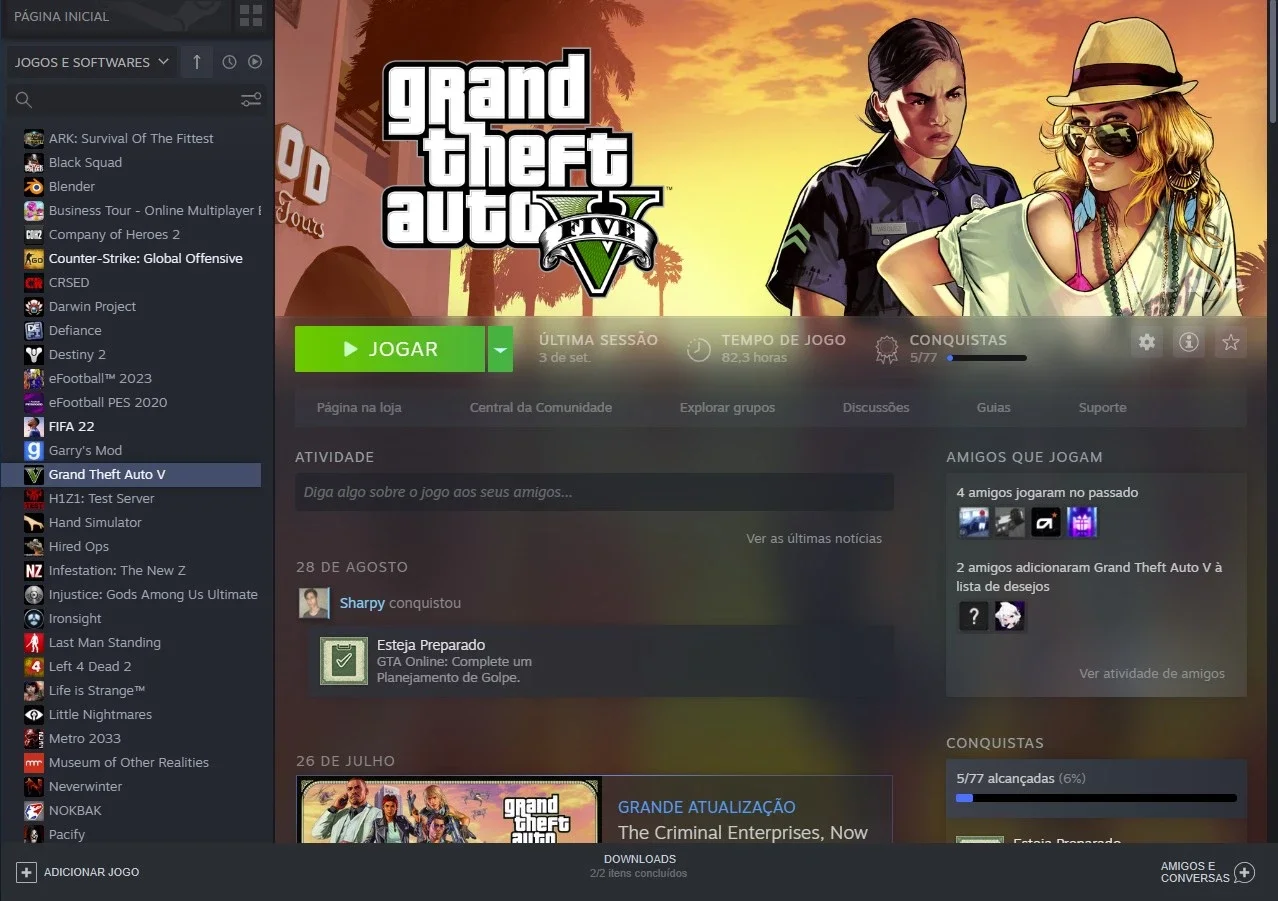The image size is (1278, 901).
Task: Click the Destiny 2 icon
Action: [x=34, y=354]
